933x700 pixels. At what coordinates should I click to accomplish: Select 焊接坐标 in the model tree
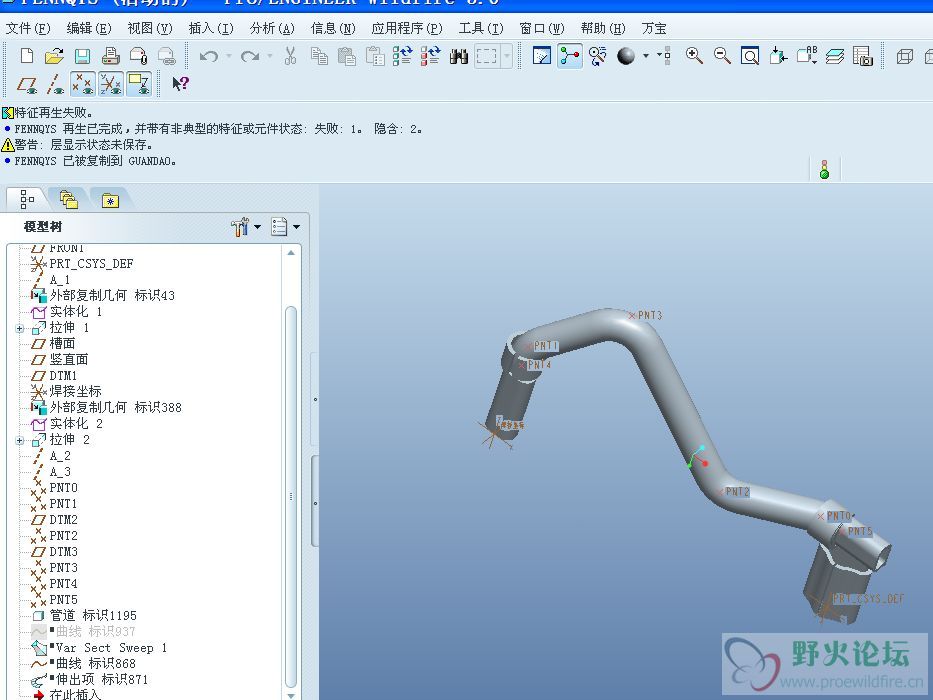click(x=75, y=392)
